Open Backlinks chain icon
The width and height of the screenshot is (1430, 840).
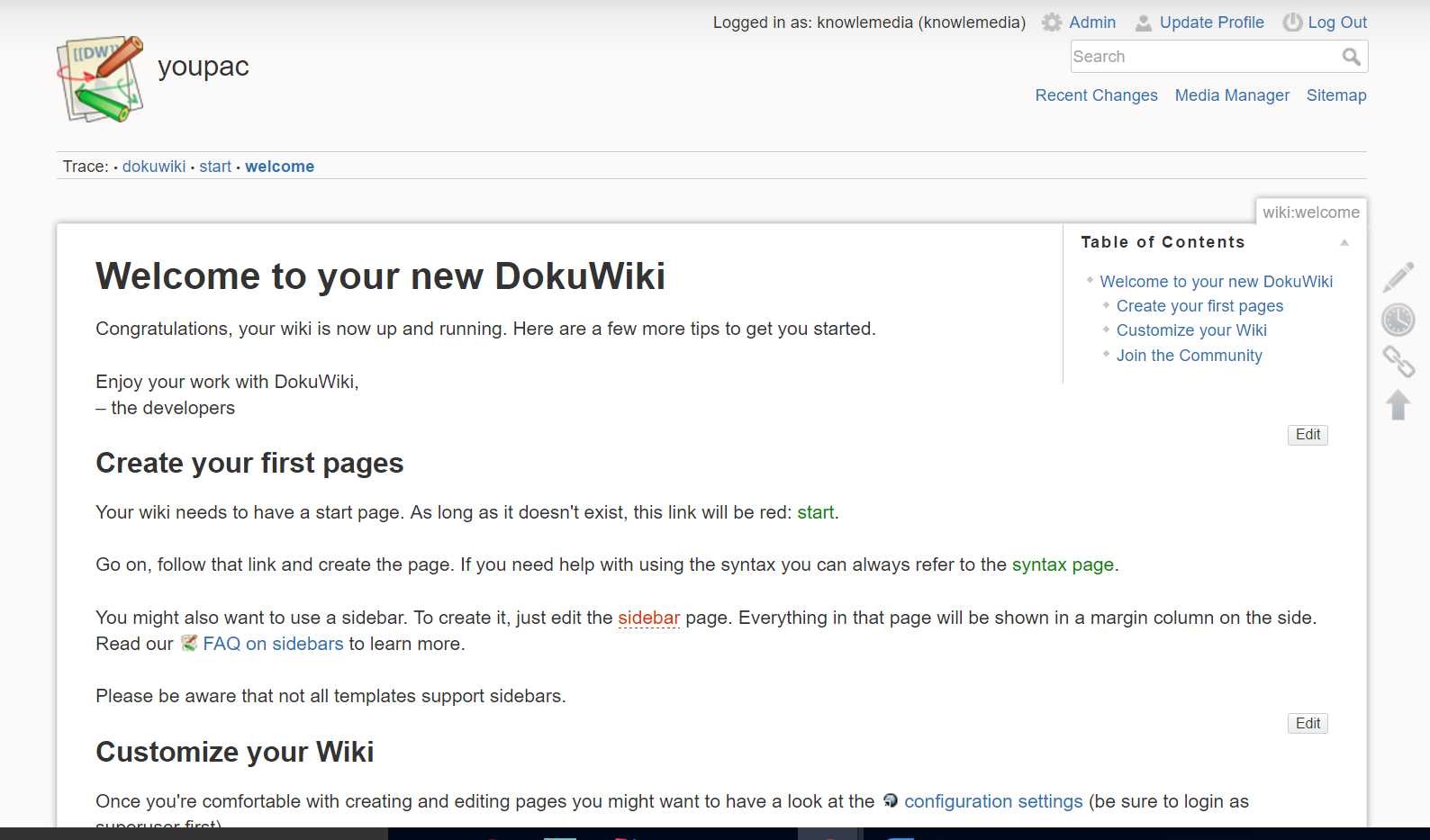[x=1398, y=362]
